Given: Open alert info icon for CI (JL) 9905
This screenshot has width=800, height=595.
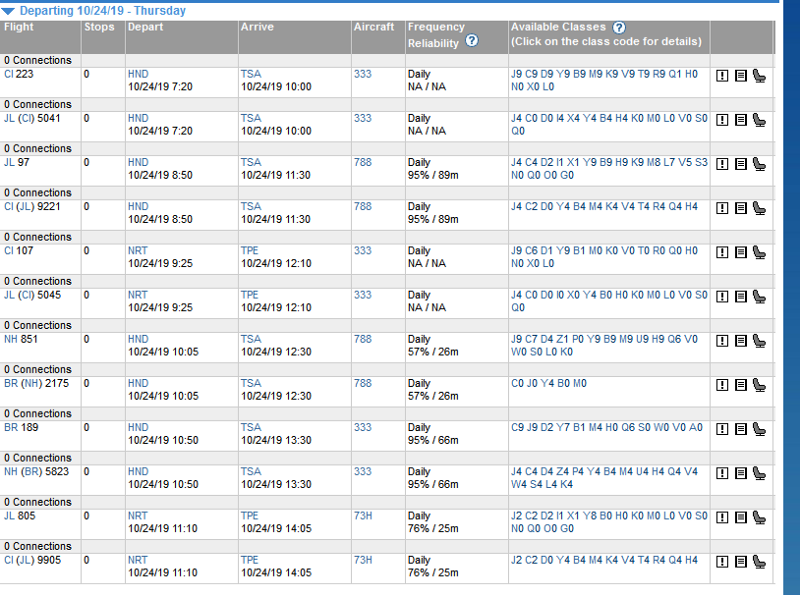Looking at the screenshot, I should (x=722, y=562).
